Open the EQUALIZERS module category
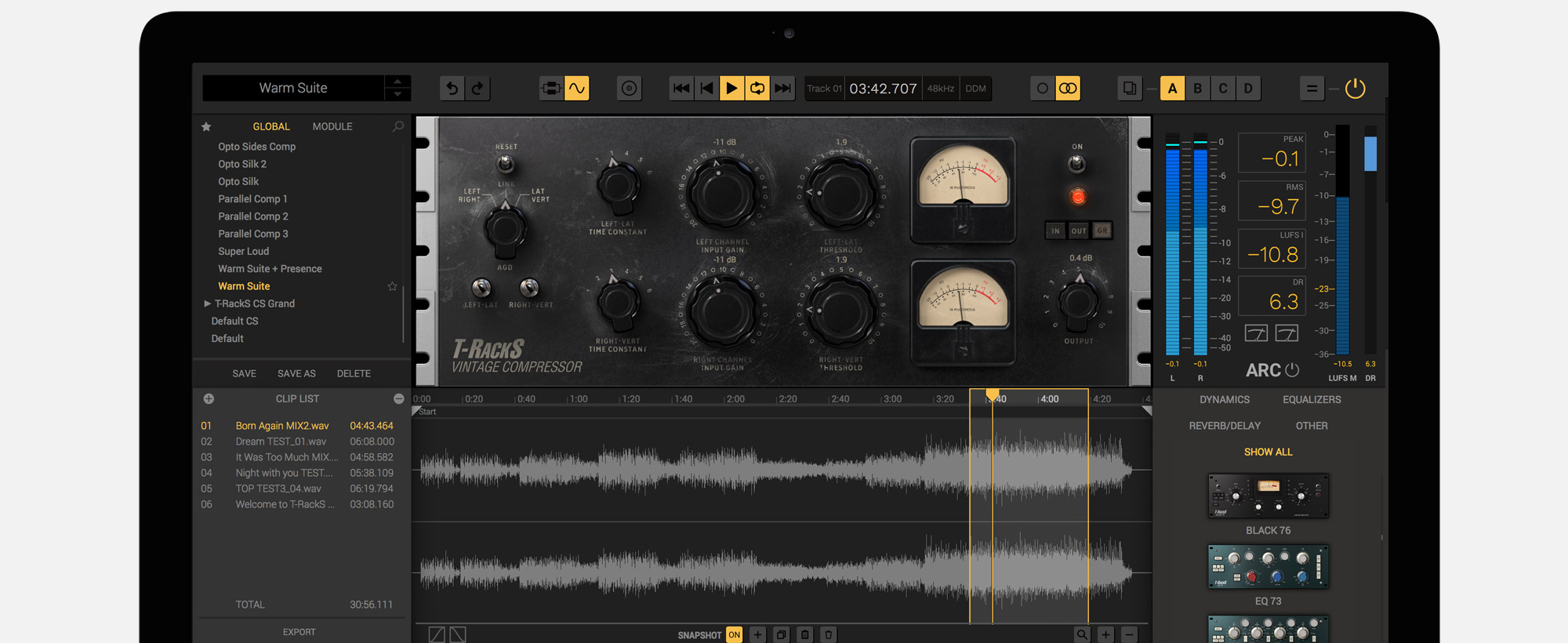Viewport: 1568px width, 643px height. coord(1312,400)
